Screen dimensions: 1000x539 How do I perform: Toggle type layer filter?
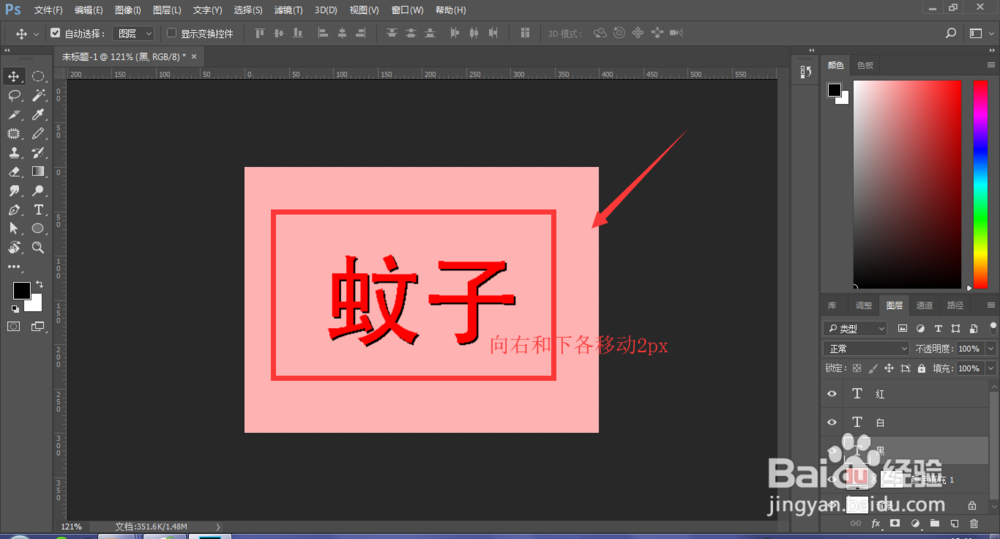(x=938, y=329)
